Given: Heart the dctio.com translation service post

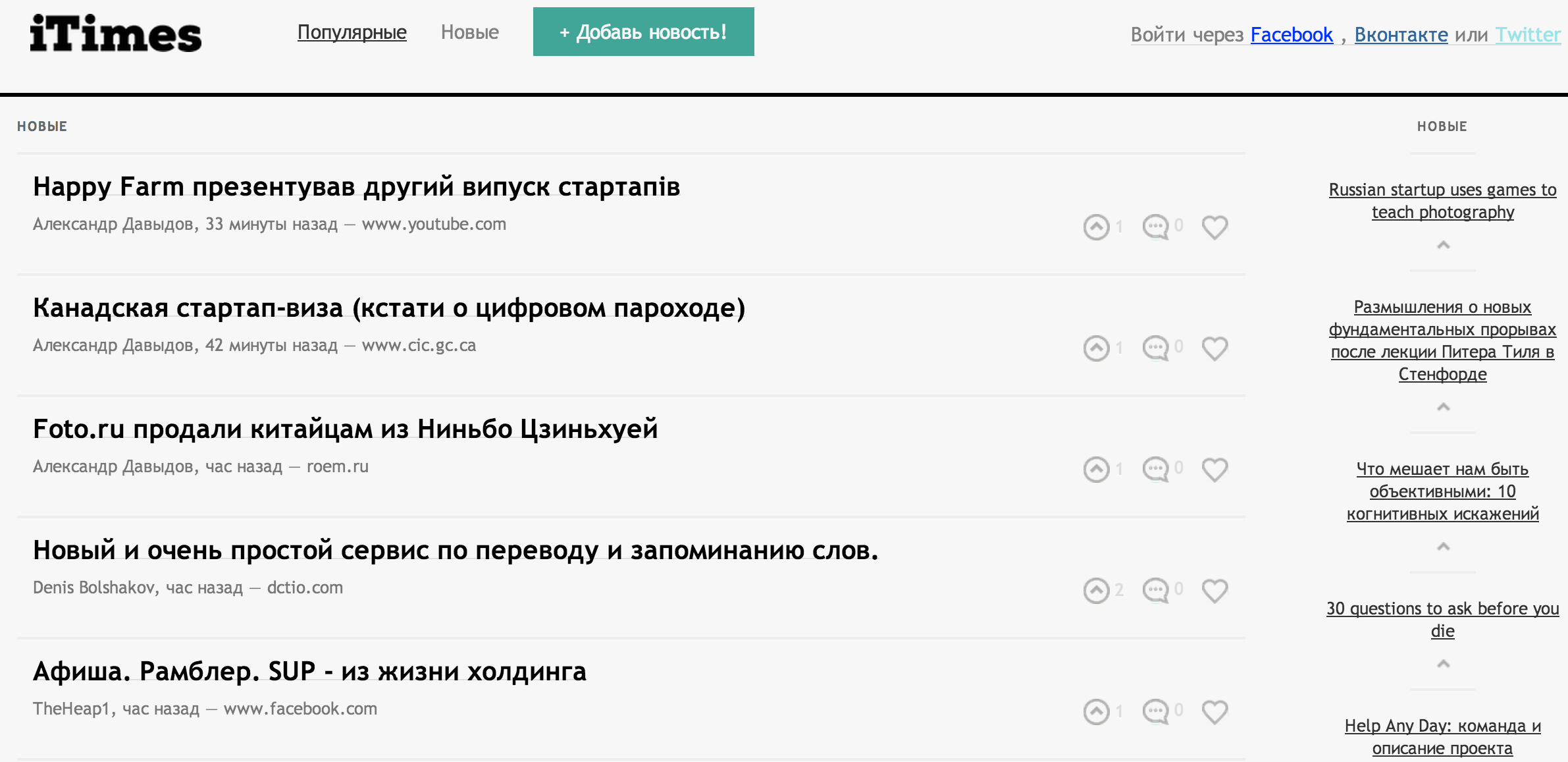Looking at the screenshot, I should (x=1215, y=591).
